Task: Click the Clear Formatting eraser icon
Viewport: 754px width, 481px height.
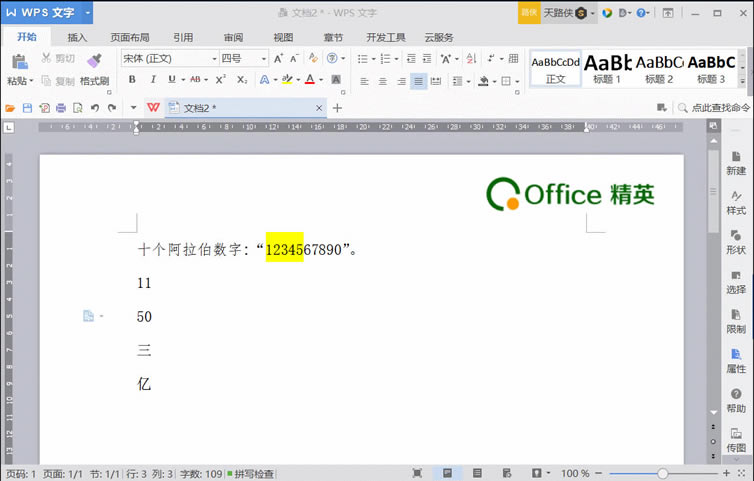Action: (313, 58)
